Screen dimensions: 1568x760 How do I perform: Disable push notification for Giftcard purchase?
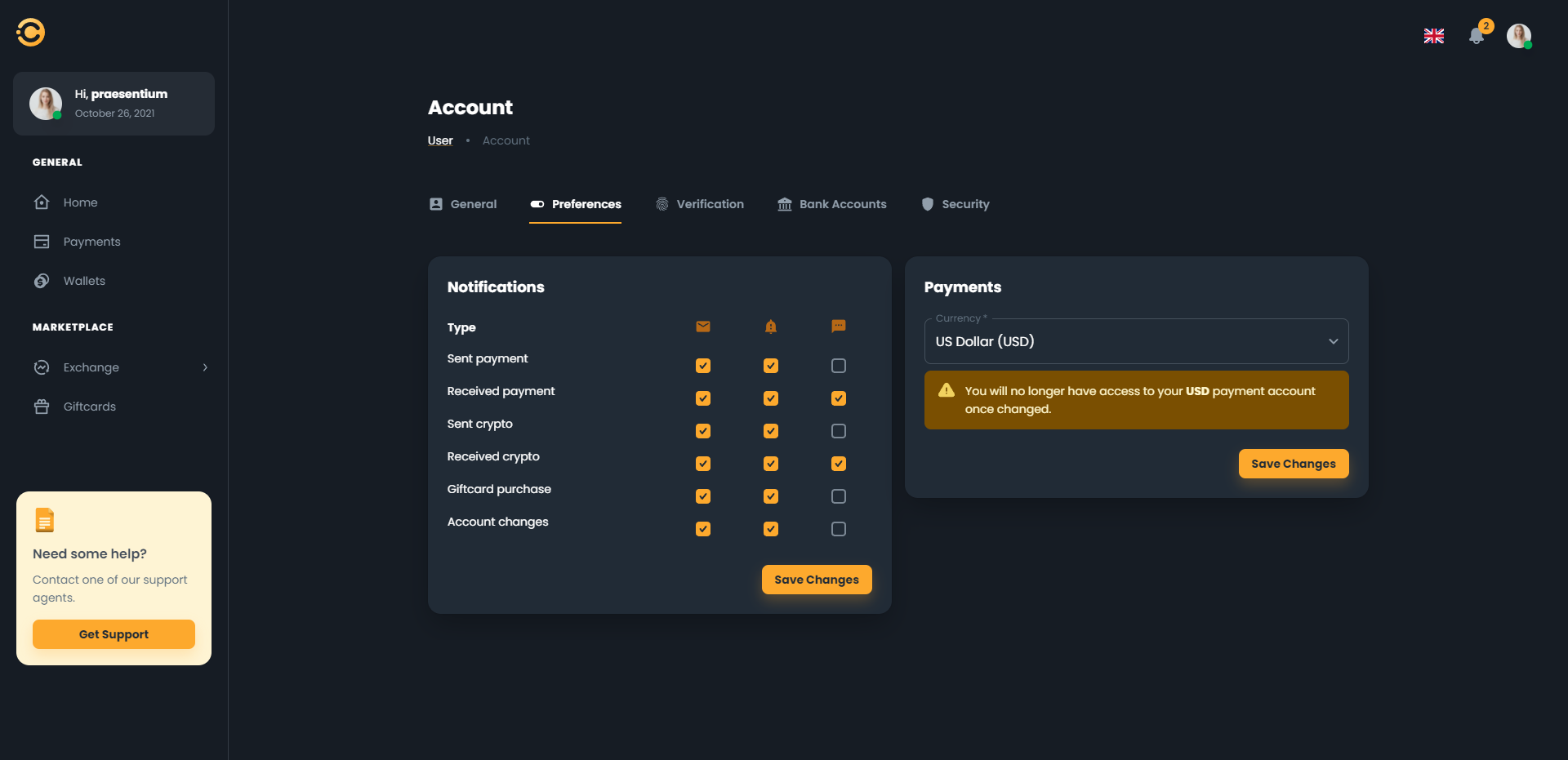coord(770,496)
